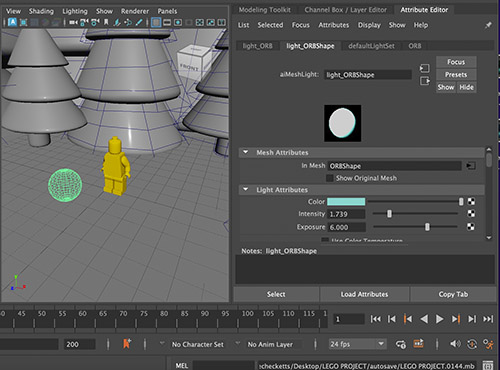Switch to Channel Box / Layer Editor tab
500x370 pixels.
345,10
